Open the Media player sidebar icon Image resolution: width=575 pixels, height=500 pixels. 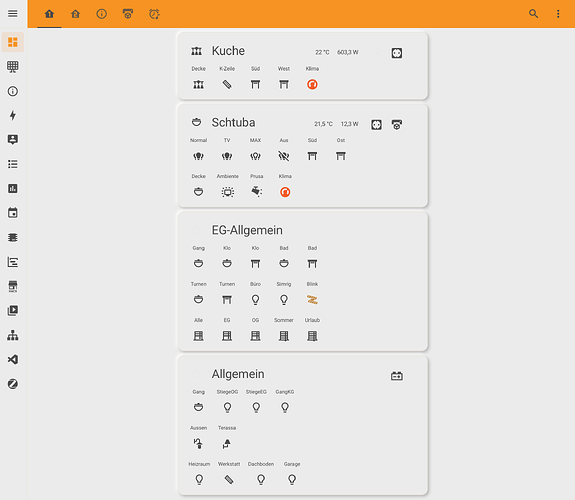[13, 310]
